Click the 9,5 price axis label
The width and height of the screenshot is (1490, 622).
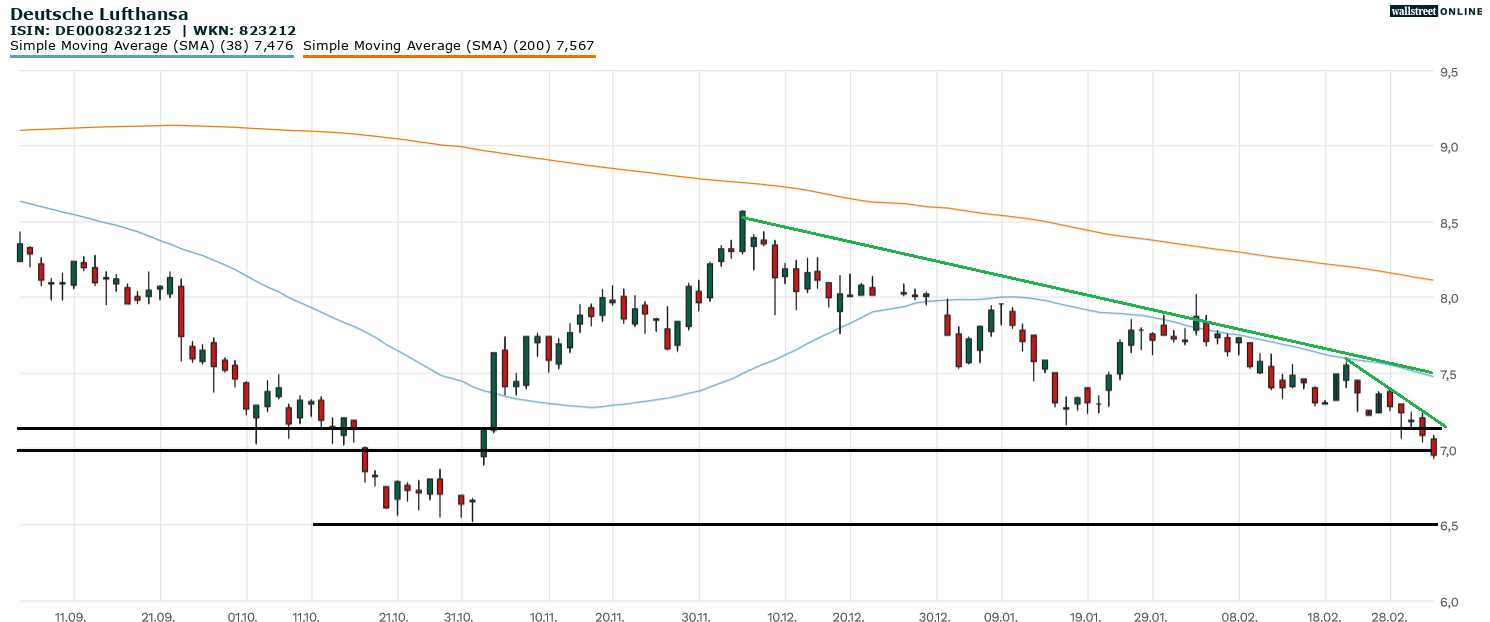(1448, 73)
